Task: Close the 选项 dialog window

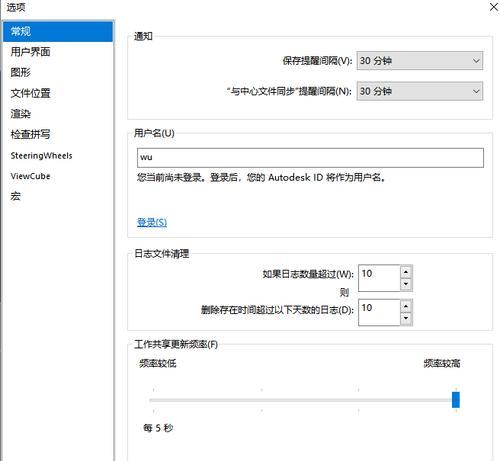Action: (x=494, y=7)
